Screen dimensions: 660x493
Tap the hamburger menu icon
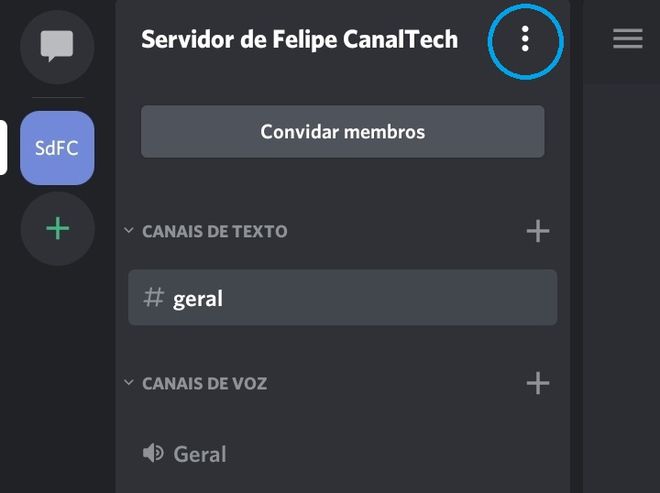628,39
